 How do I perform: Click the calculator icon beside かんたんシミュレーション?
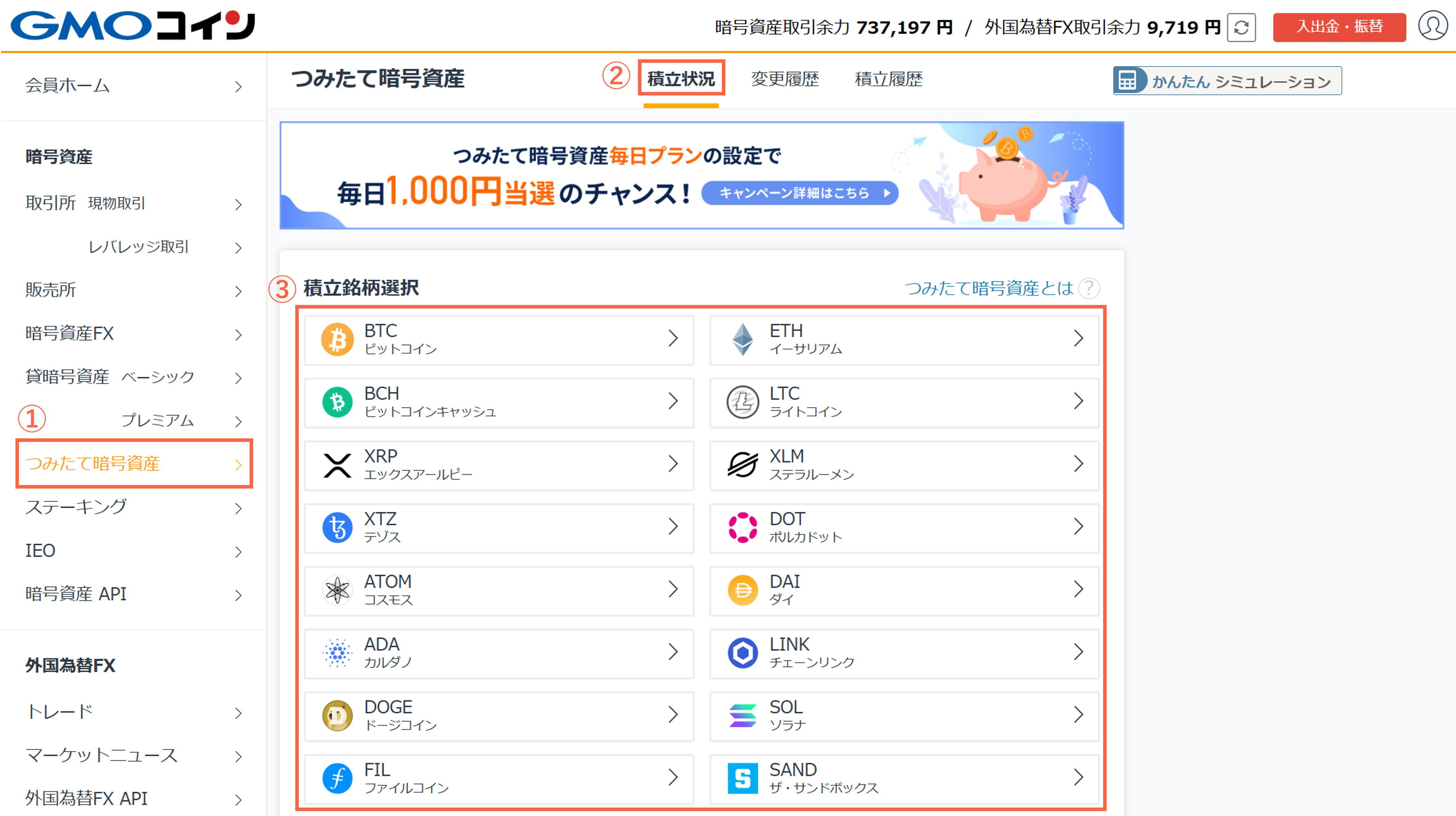[1128, 81]
